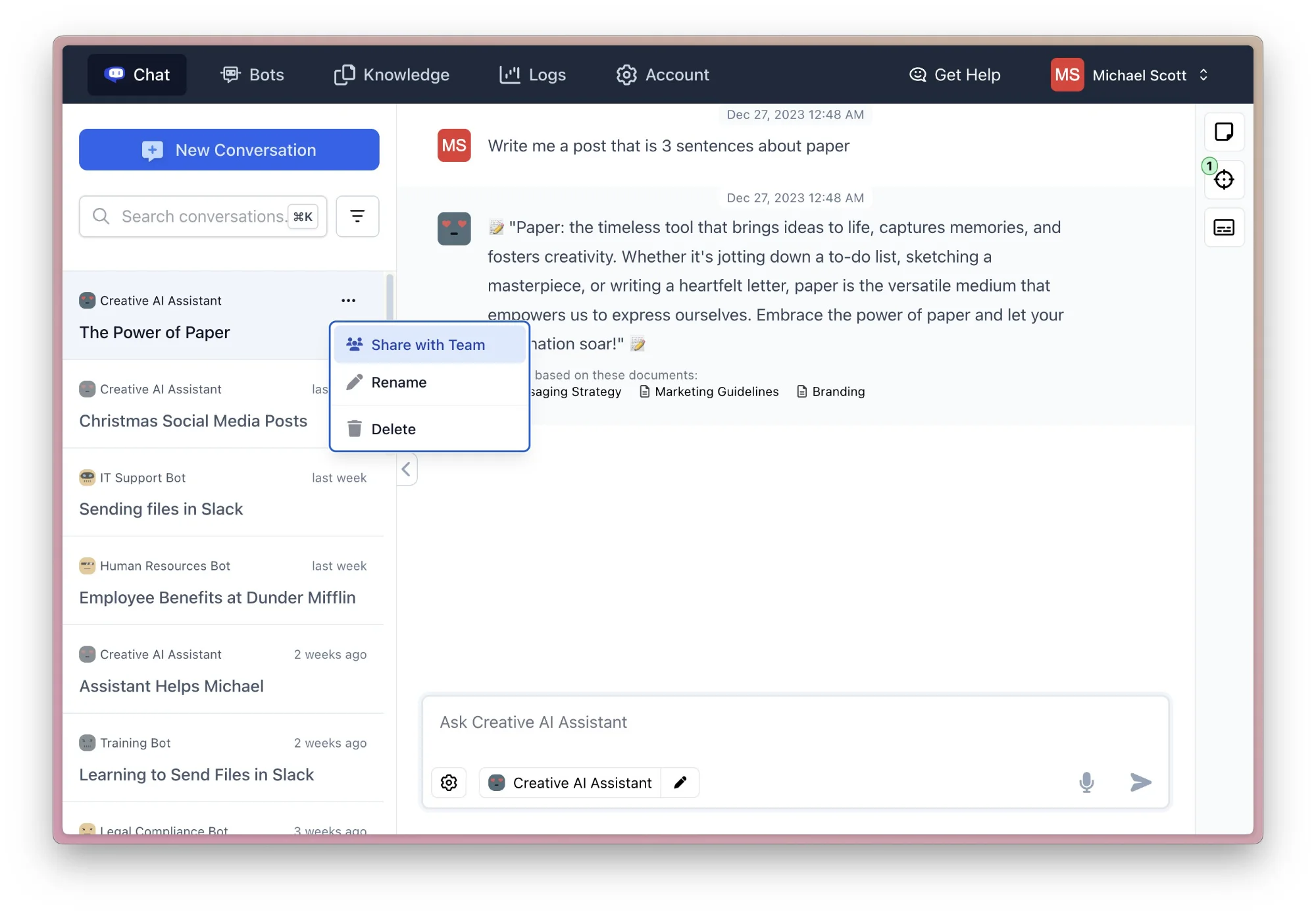Open Learning to Send Files in Slack
This screenshot has width=1316, height=914.
tap(223, 758)
